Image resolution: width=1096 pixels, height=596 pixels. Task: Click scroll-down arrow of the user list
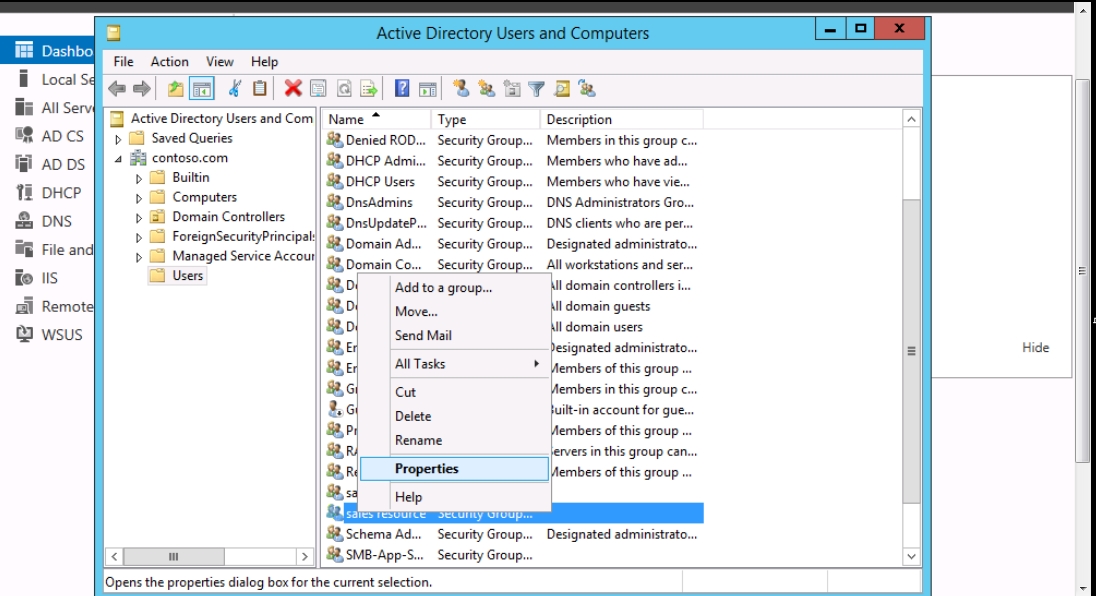click(911, 556)
